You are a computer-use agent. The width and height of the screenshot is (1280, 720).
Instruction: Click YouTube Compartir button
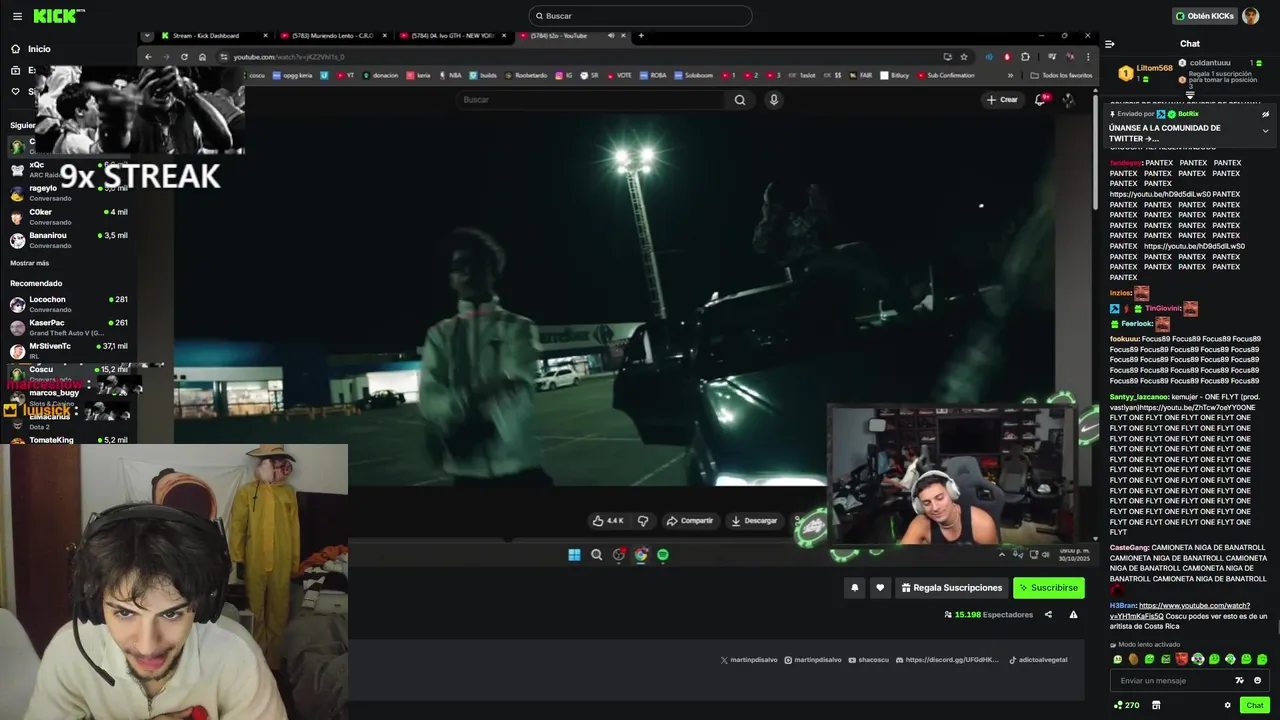click(690, 521)
